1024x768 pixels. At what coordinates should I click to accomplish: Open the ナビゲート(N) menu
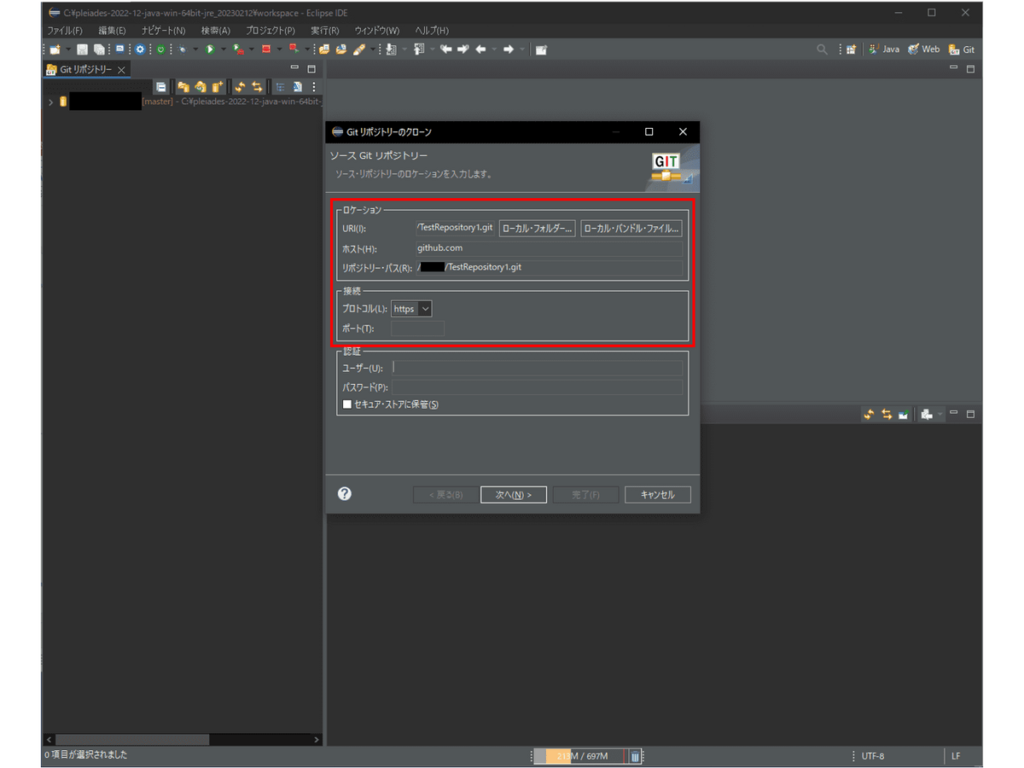pos(163,31)
